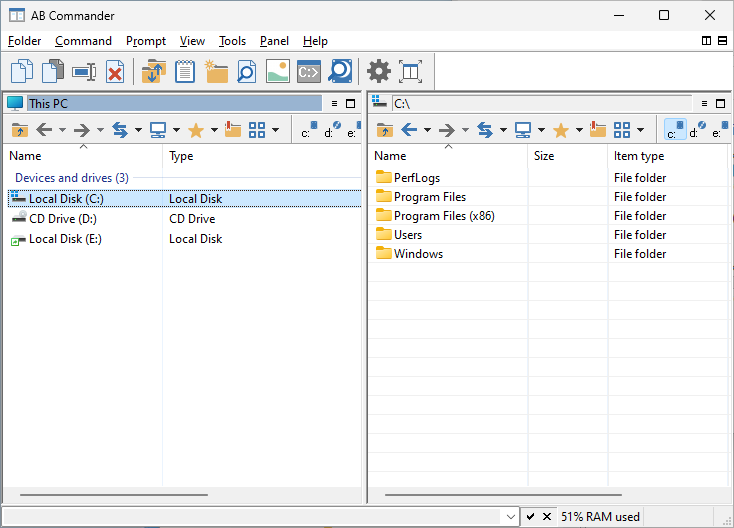The height and width of the screenshot is (528, 734).
Task: Expand left panel back history dropdown
Action: pos(62,130)
